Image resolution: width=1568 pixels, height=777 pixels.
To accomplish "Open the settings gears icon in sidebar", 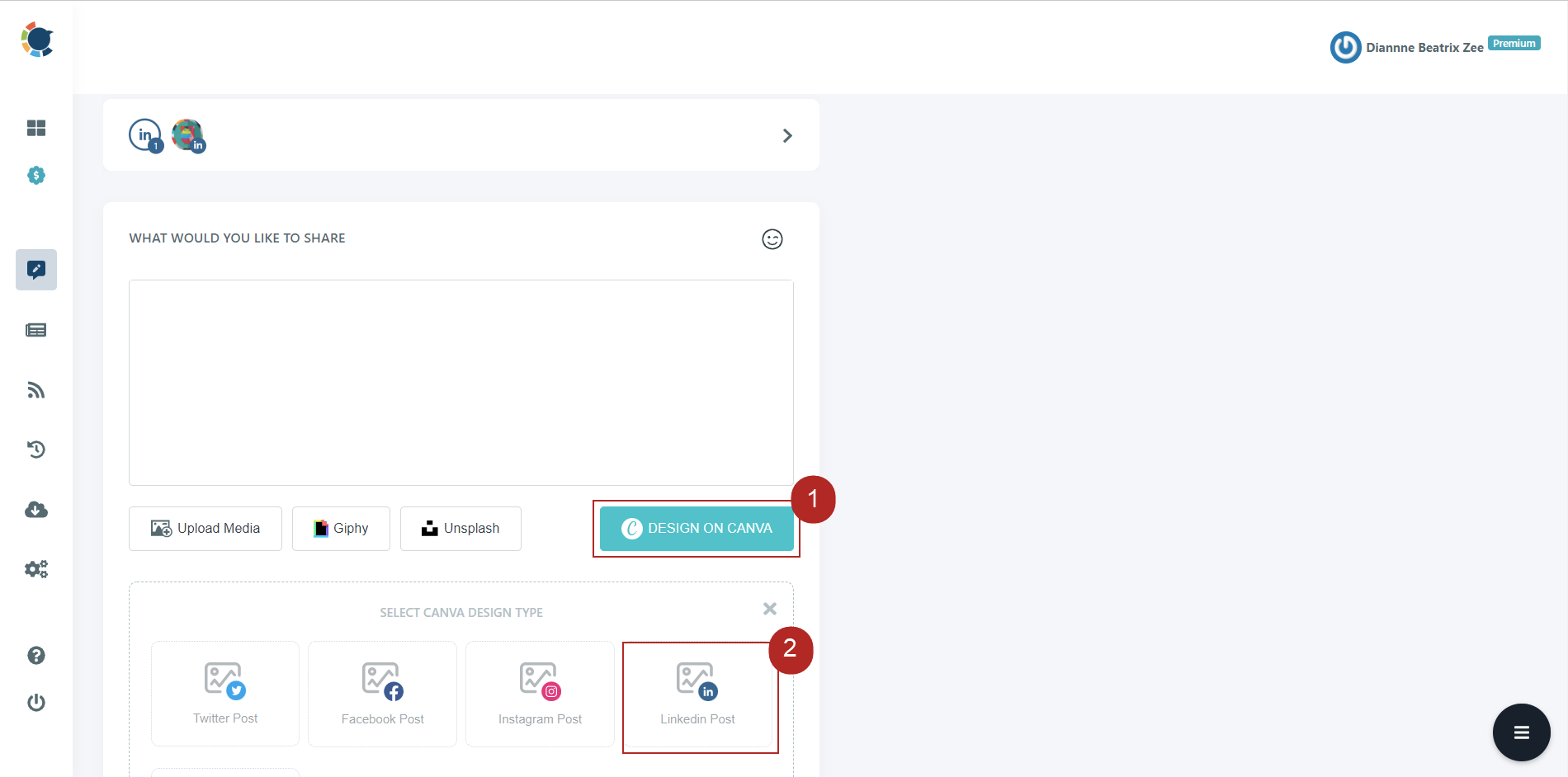I will click(36, 569).
